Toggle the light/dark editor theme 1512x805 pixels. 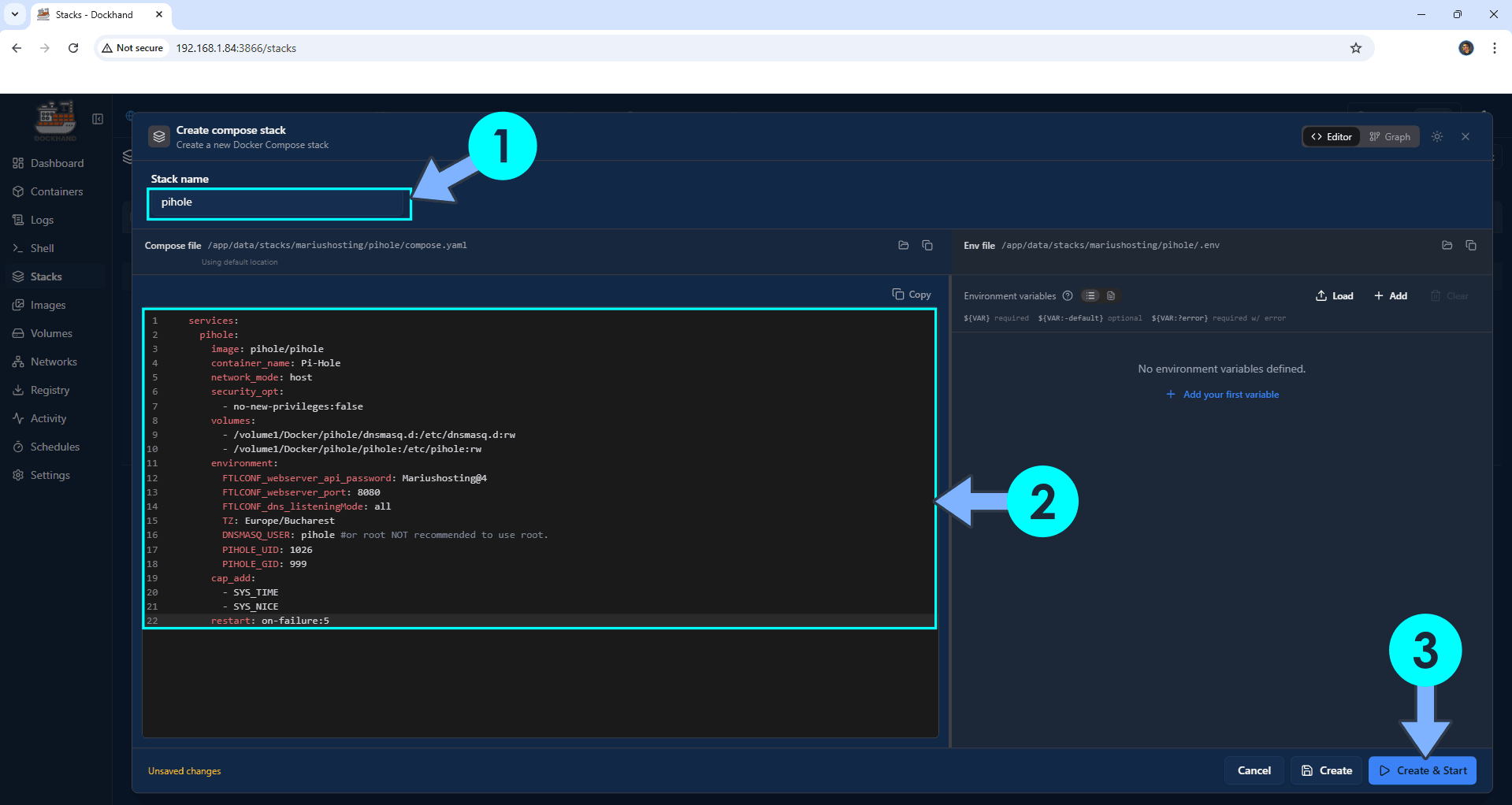(x=1437, y=137)
